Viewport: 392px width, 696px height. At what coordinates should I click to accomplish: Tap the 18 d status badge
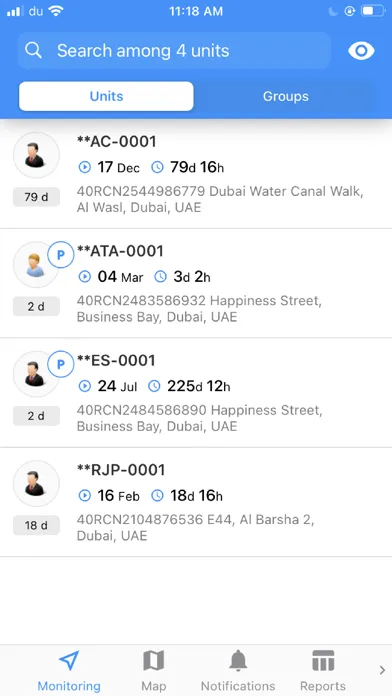pyautogui.click(x=36, y=526)
